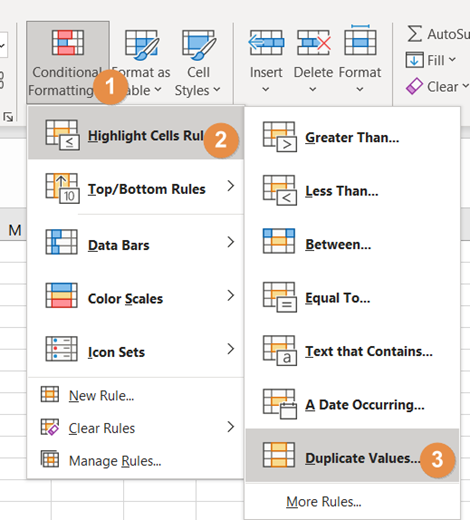Open More Rules... at menu bottom

324,501
